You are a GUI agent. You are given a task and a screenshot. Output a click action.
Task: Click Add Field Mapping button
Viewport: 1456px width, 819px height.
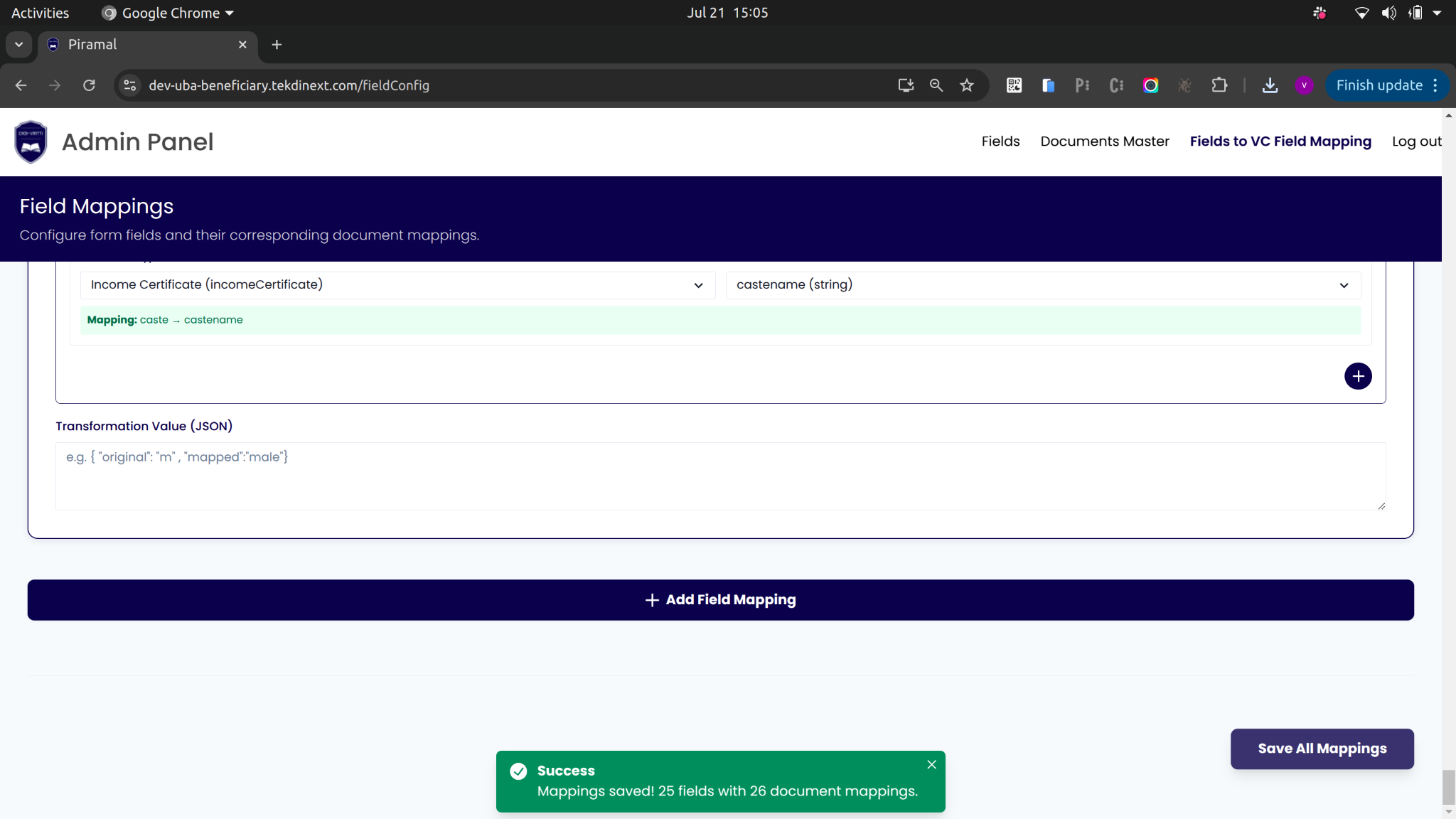pyautogui.click(x=720, y=600)
